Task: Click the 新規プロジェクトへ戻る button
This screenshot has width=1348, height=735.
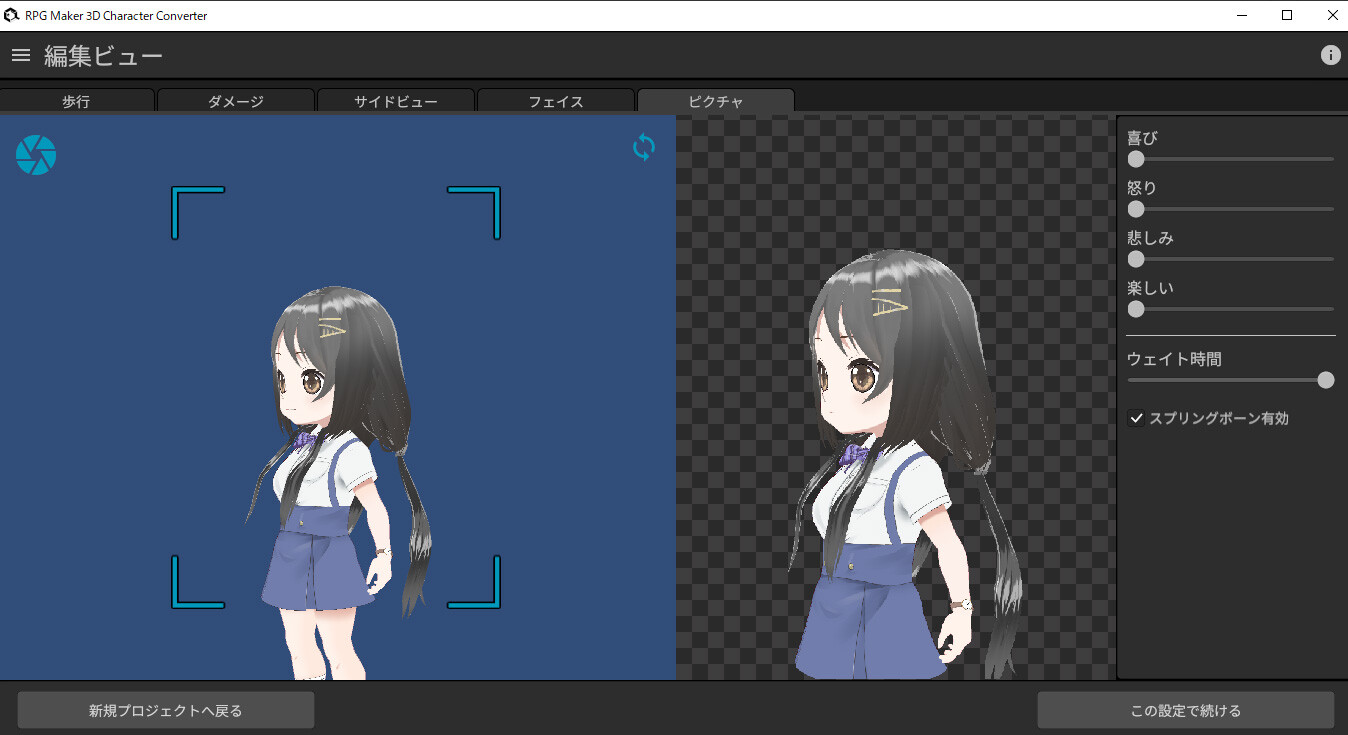Action: (x=165, y=710)
